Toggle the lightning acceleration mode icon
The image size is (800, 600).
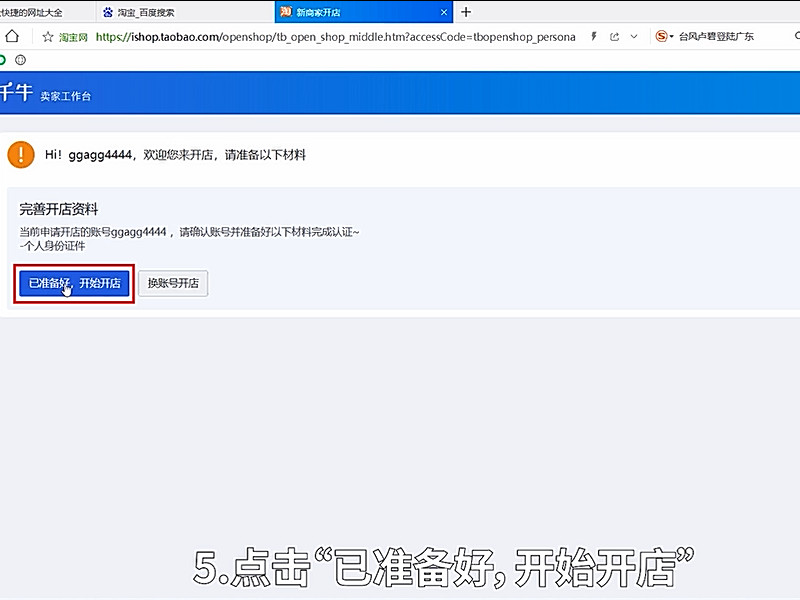click(x=594, y=36)
